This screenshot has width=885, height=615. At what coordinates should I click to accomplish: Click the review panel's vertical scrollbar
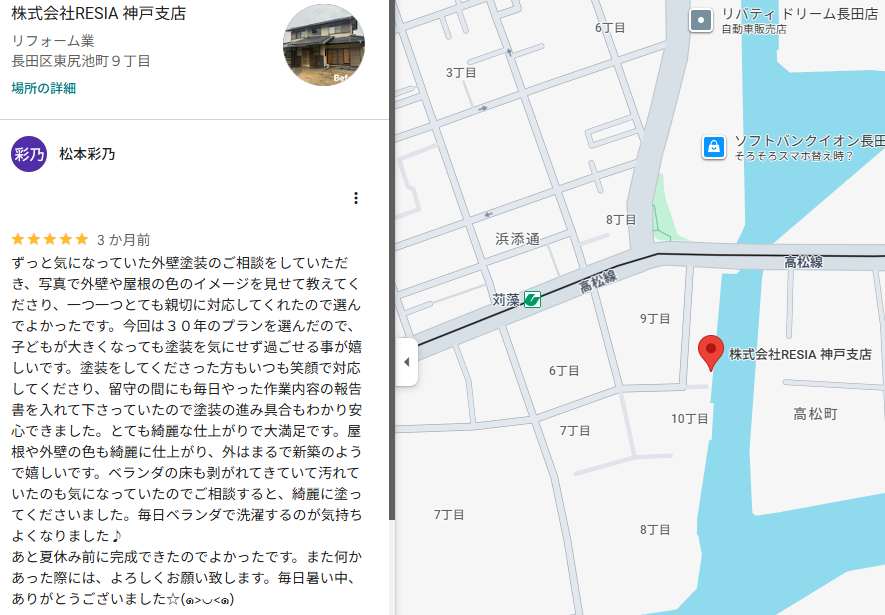coord(391,300)
